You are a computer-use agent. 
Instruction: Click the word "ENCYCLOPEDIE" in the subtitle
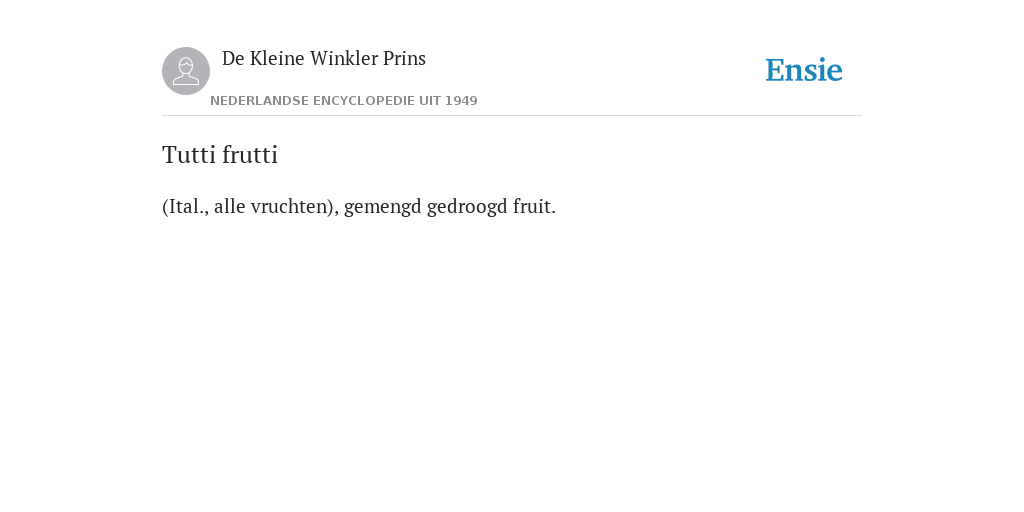tap(364, 101)
